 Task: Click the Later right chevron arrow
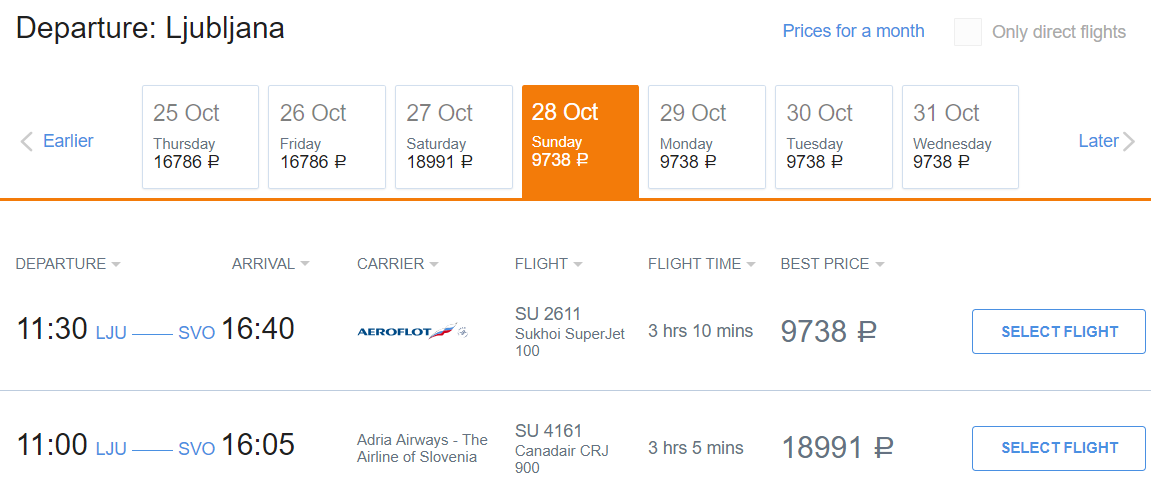(x=1129, y=141)
